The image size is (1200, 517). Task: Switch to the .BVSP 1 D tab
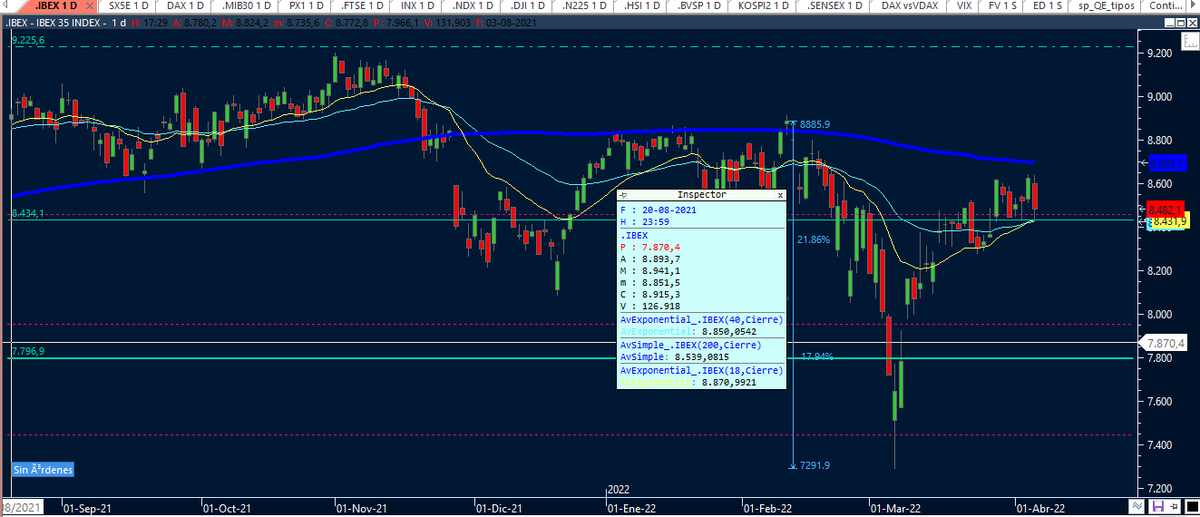698,6
